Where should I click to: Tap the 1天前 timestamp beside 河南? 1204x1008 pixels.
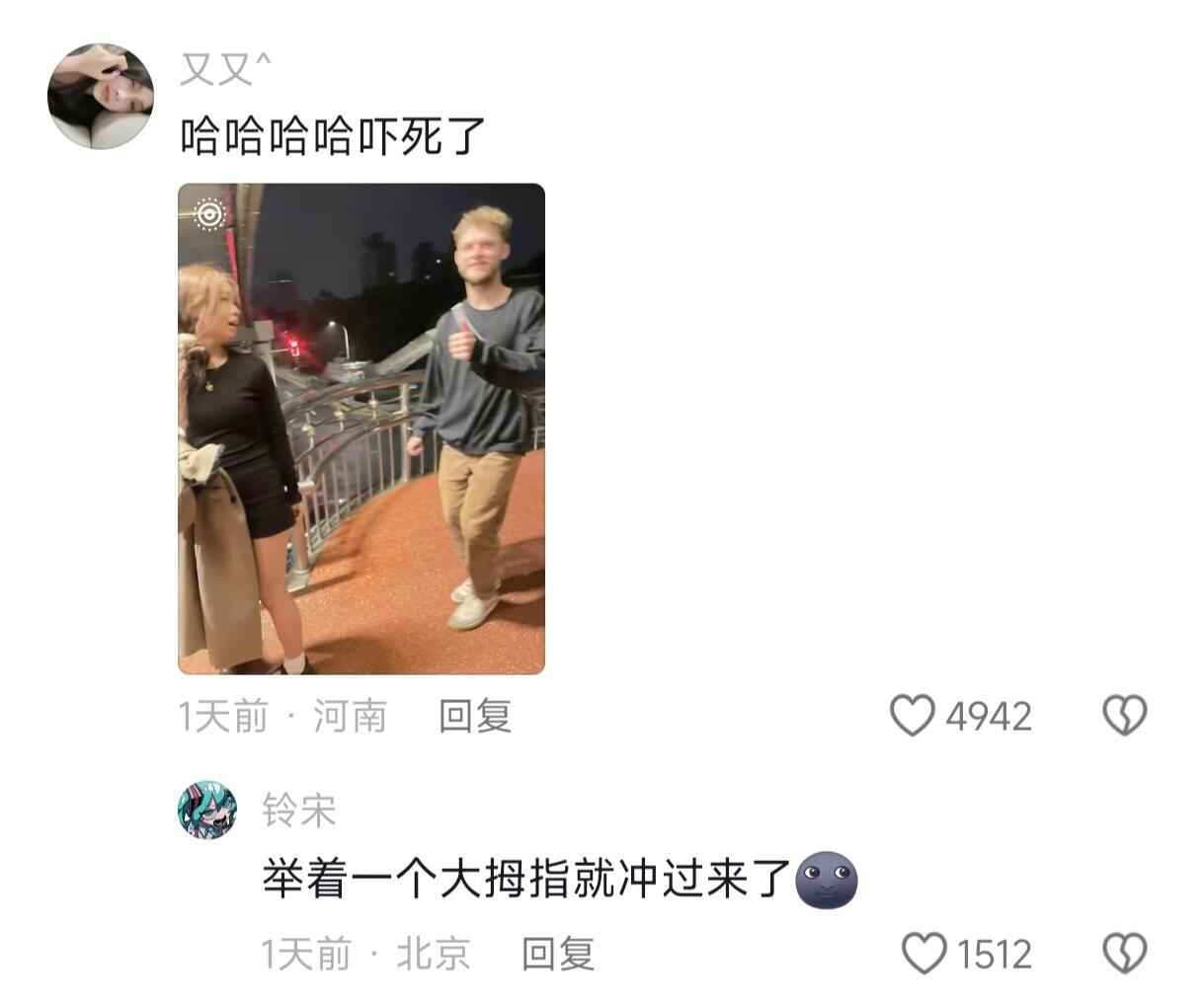(x=223, y=717)
